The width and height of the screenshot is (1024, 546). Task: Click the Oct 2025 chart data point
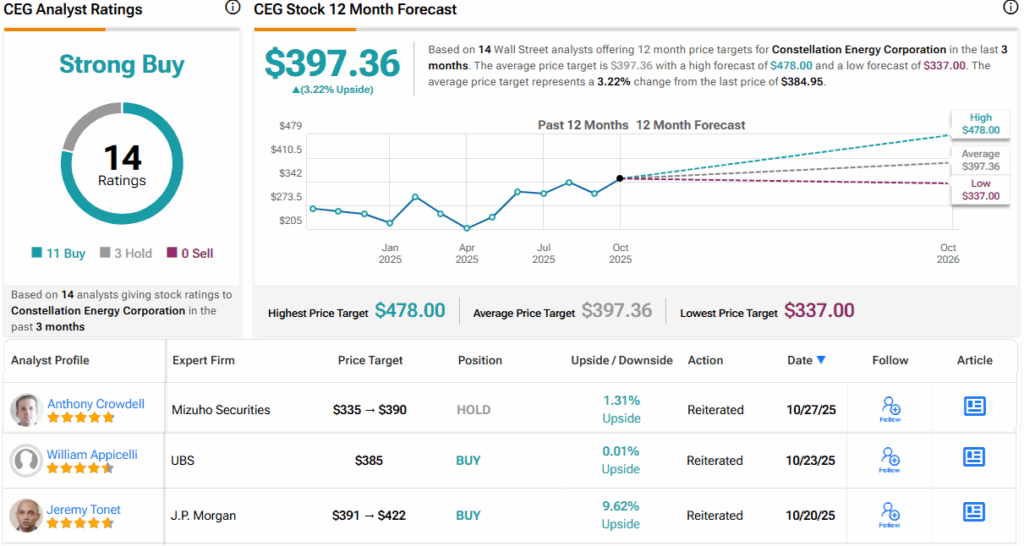point(620,178)
